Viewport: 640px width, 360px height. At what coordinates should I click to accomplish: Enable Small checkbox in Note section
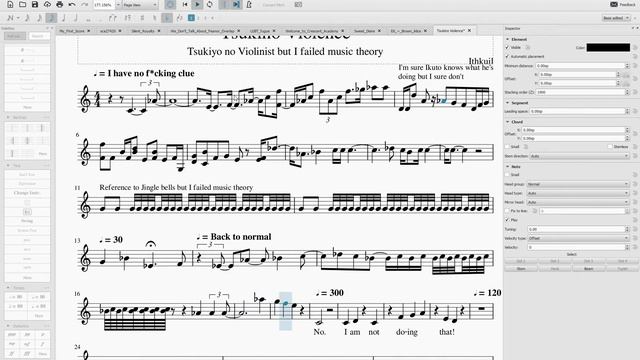[x=507, y=175]
